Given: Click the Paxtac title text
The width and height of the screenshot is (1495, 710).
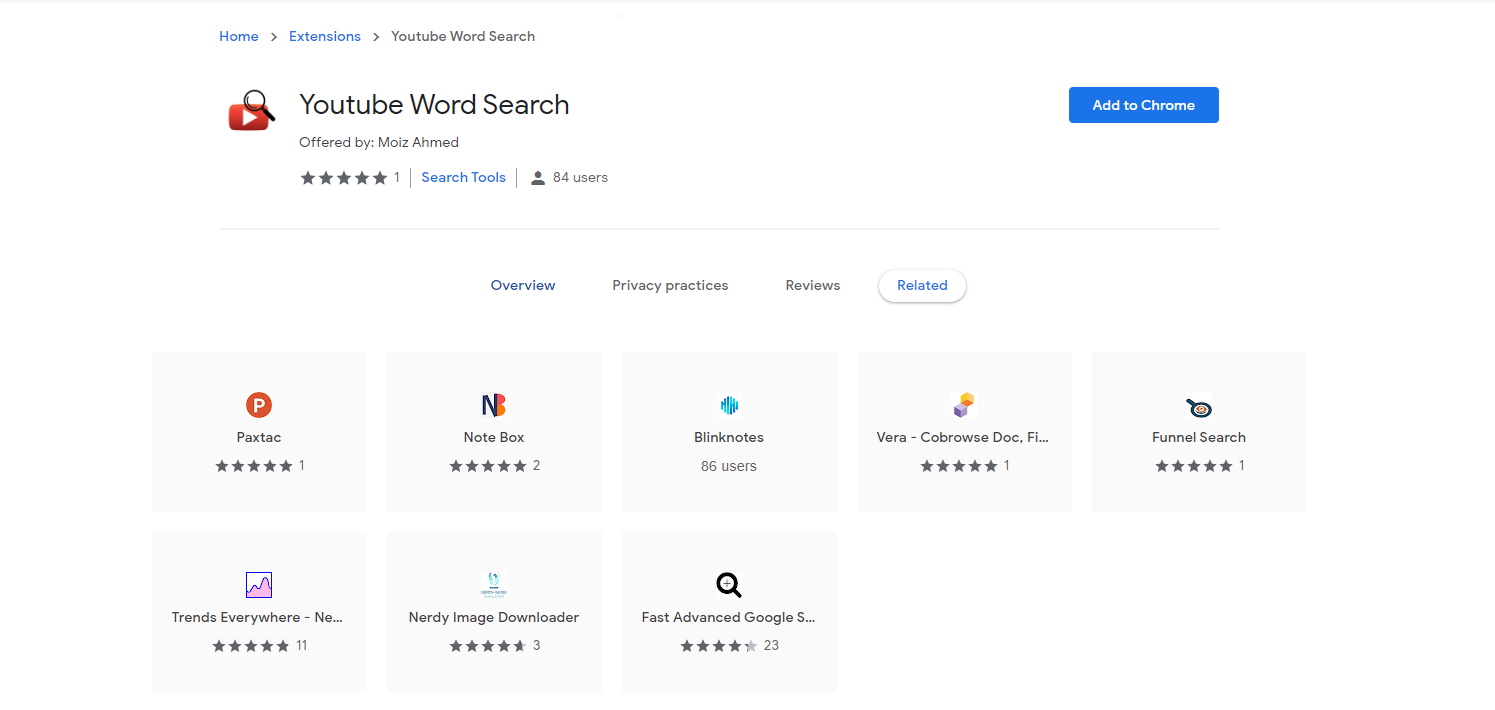Looking at the screenshot, I should [x=259, y=437].
